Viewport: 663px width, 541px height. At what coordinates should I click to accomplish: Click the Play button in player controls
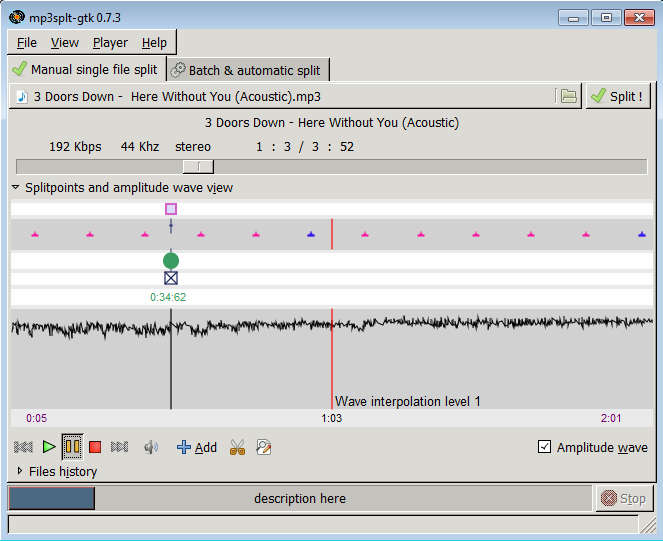[48, 447]
